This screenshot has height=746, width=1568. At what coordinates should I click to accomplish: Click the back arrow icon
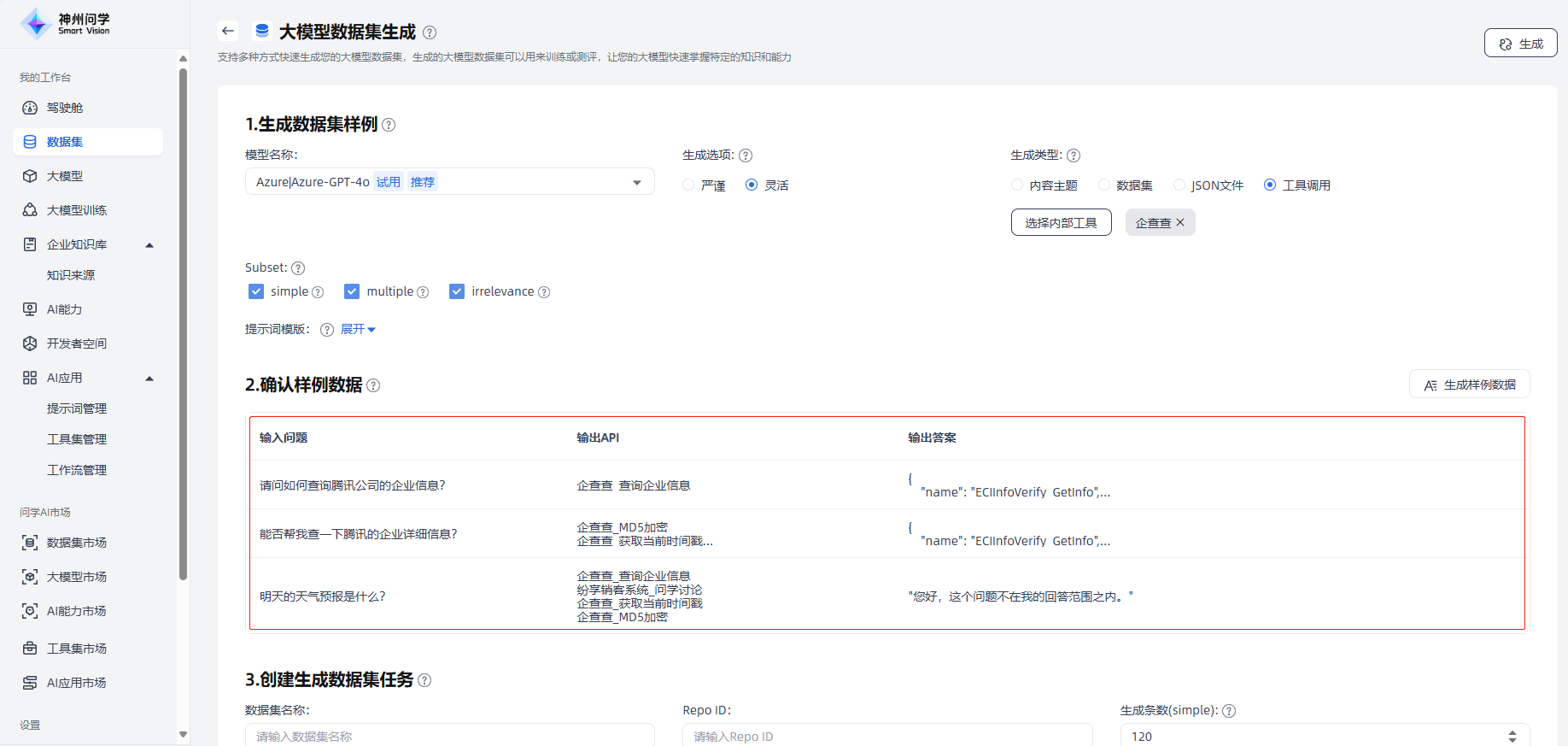click(x=227, y=32)
